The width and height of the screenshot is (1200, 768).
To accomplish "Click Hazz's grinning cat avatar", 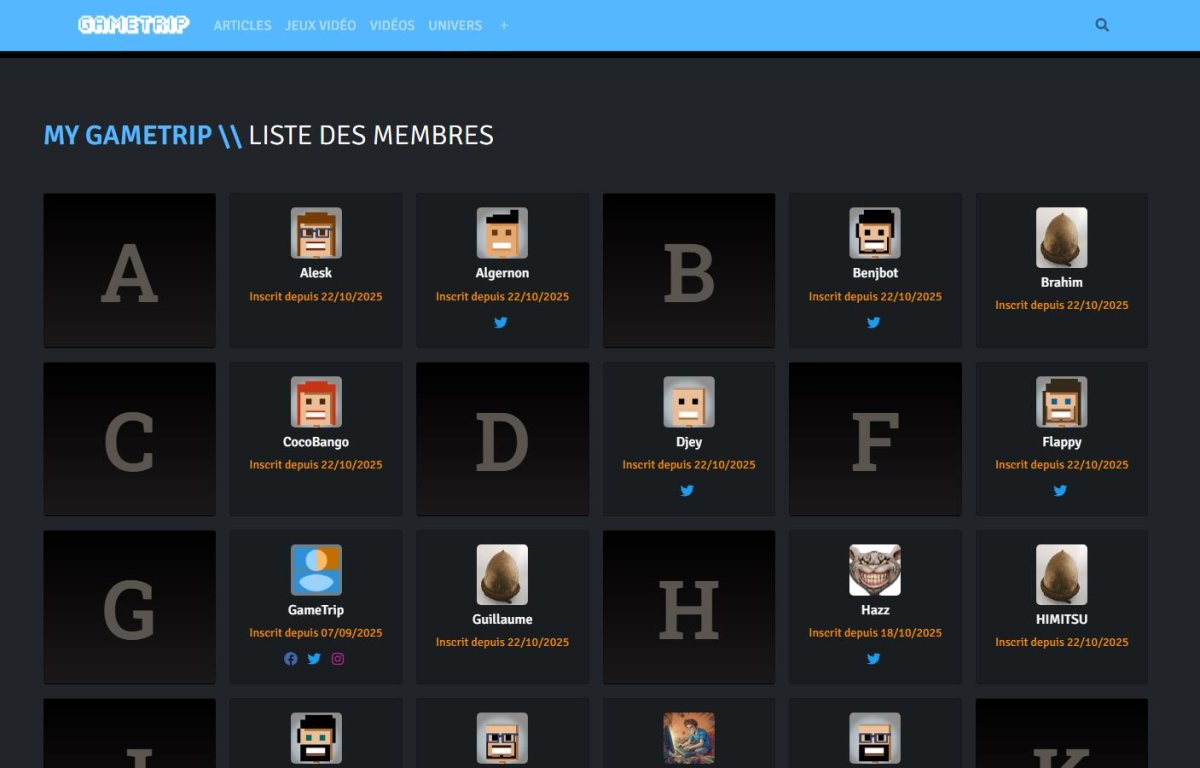I will pyautogui.click(x=875, y=570).
